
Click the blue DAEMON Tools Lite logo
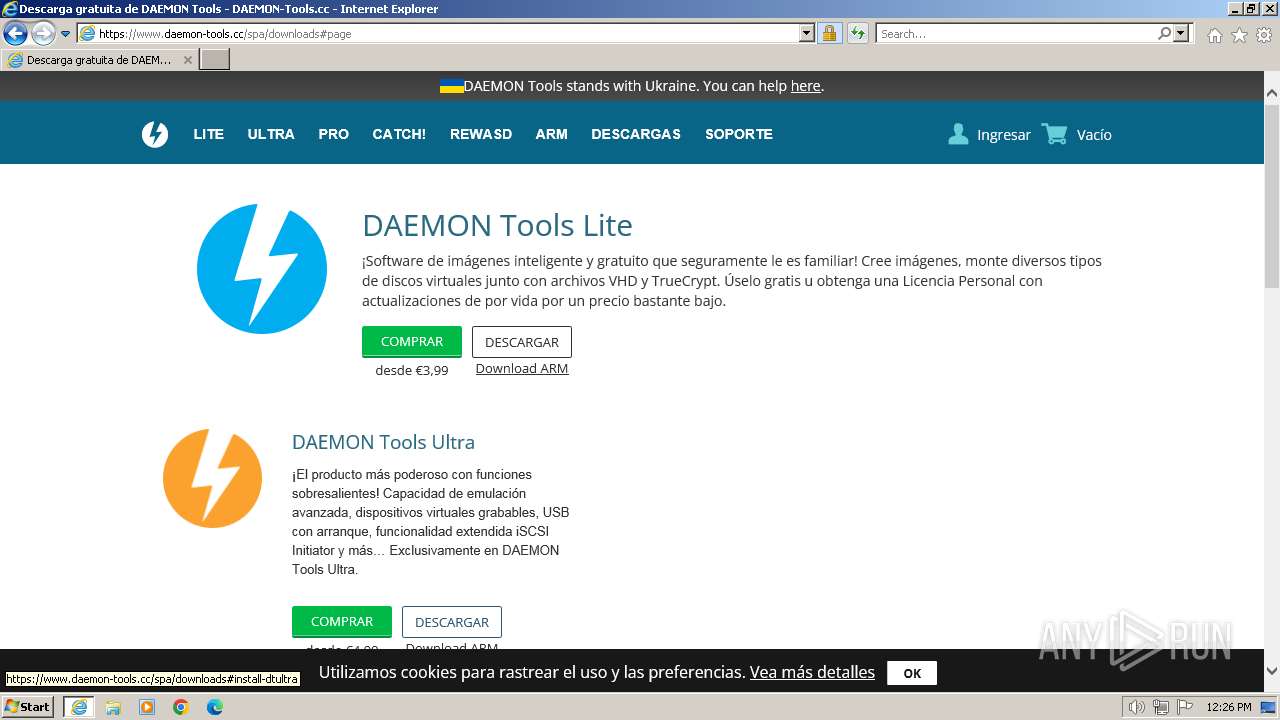point(262,269)
